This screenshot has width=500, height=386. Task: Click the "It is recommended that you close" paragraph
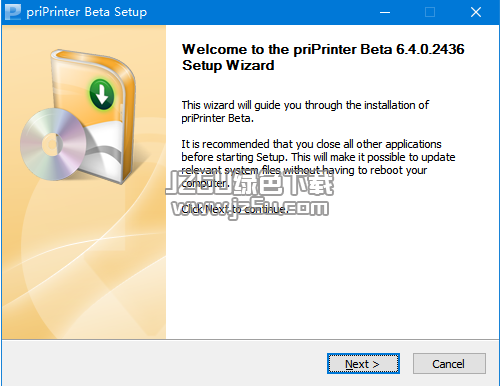(318, 163)
